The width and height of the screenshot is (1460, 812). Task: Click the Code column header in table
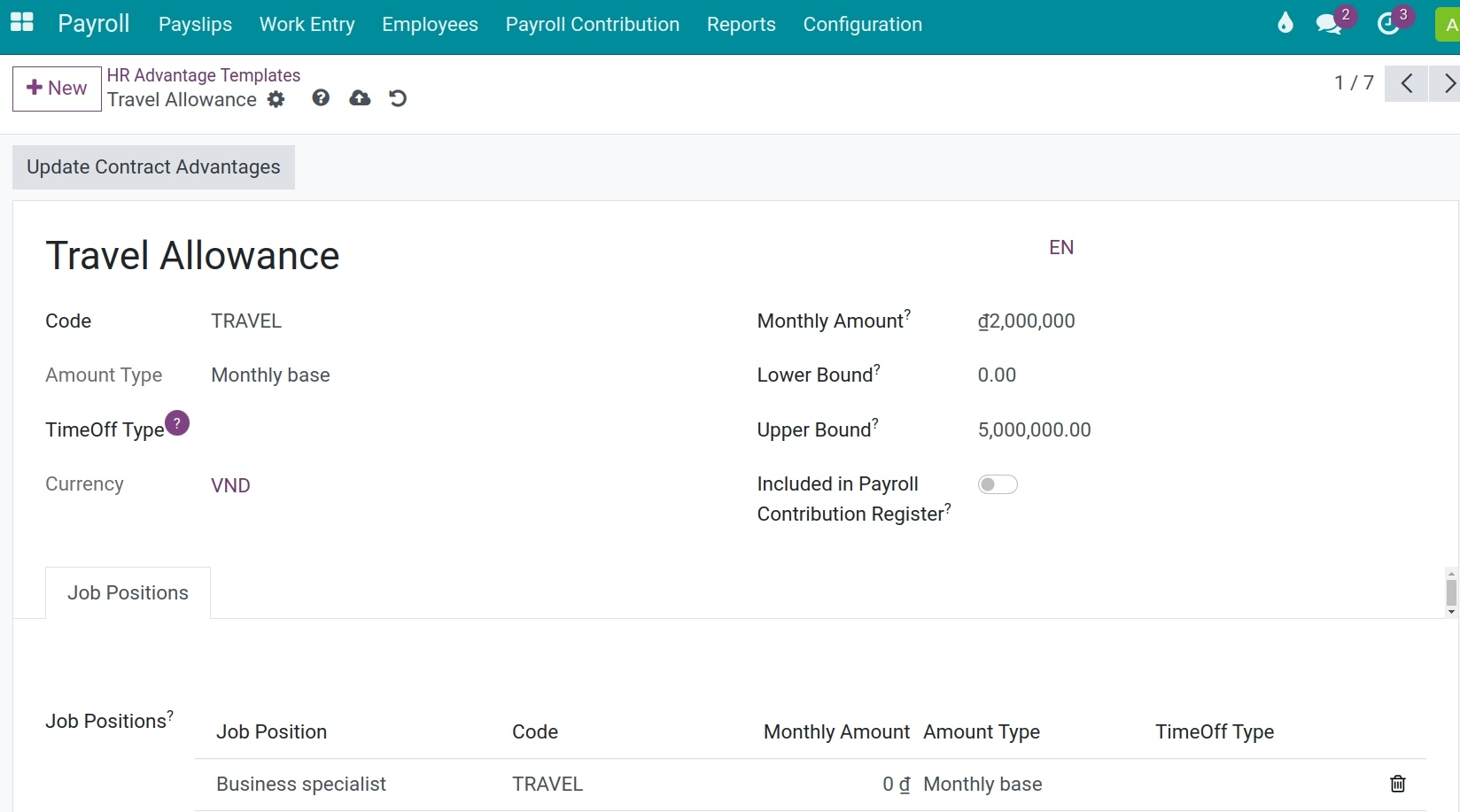pyautogui.click(x=535, y=732)
